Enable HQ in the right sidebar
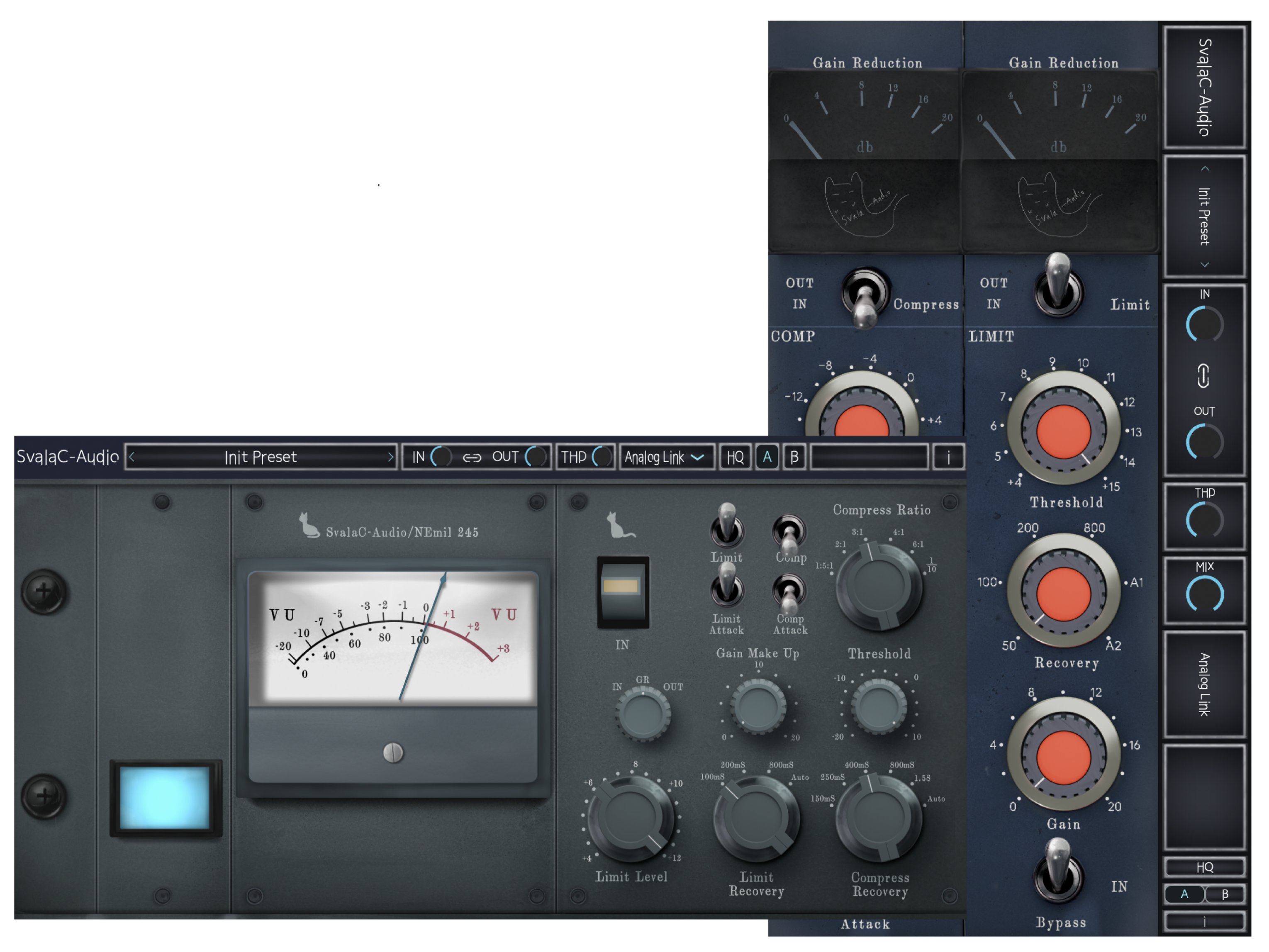 (x=1204, y=867)
